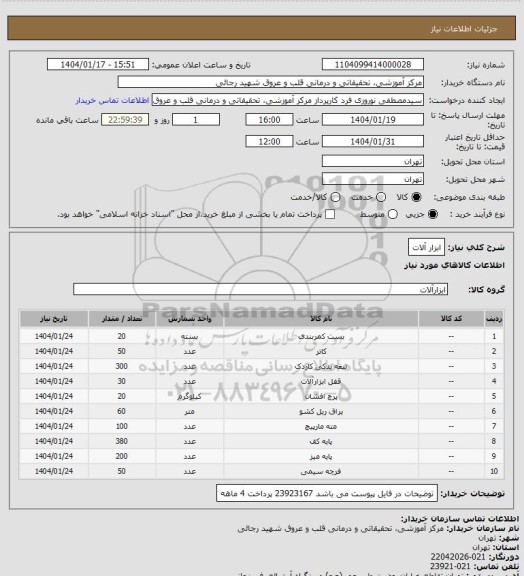Click the کد کالا column header
Viewport: 524px width, 576px height.
tap(451, 318)
